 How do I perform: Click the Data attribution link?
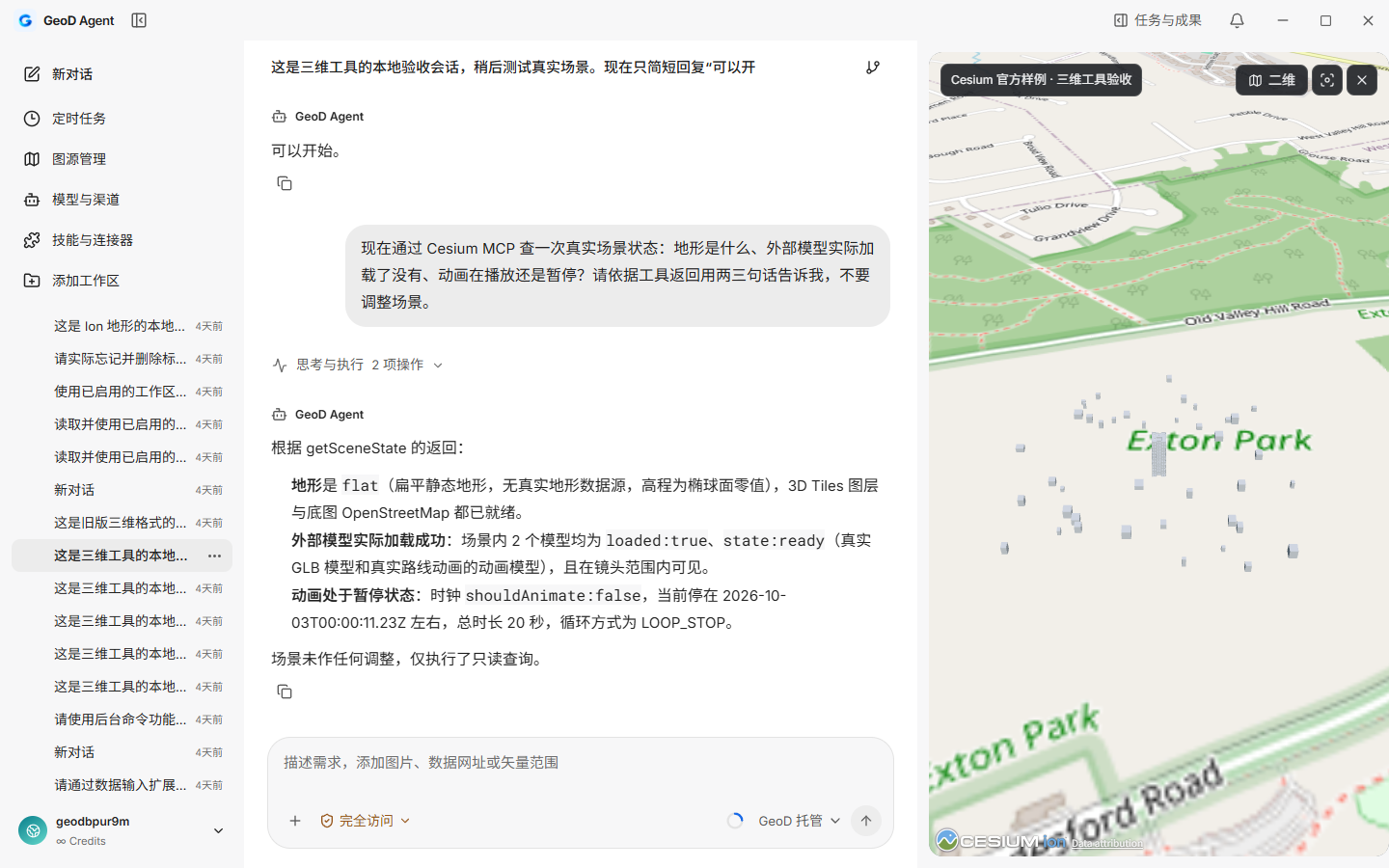[x=1106, y=843]
